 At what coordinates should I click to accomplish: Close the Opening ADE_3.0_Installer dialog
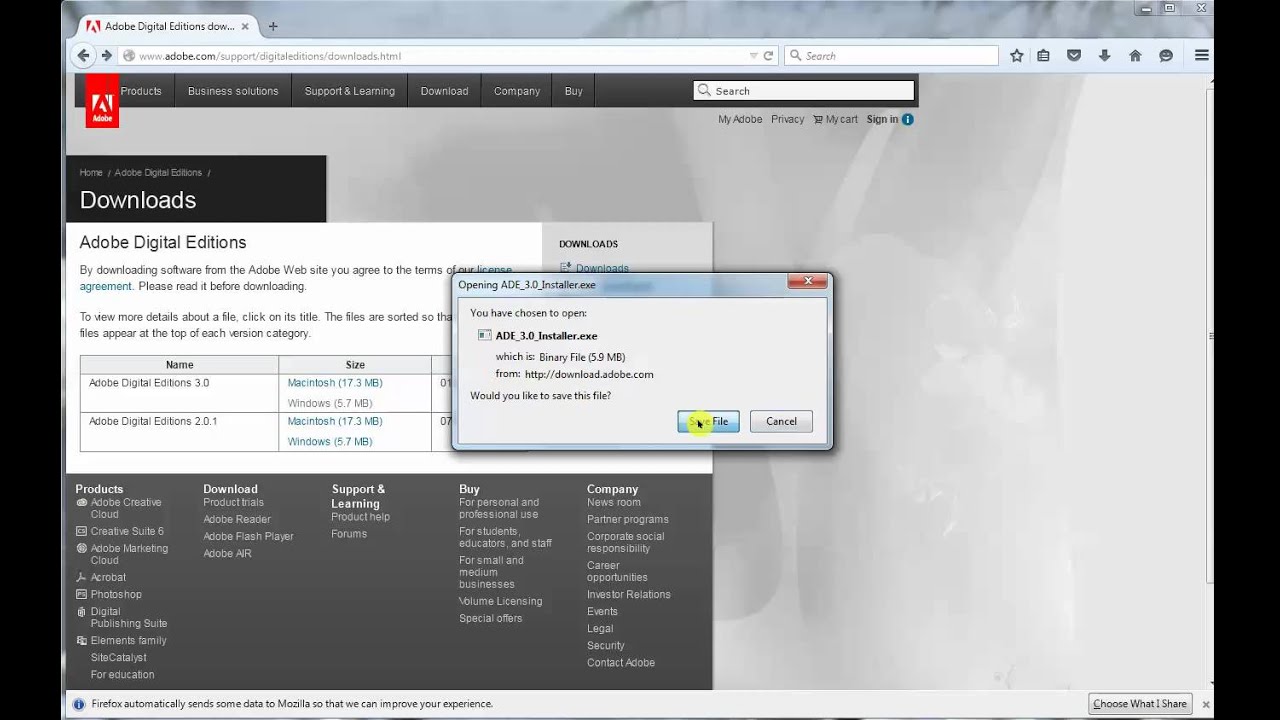click(x=807, y=282)
